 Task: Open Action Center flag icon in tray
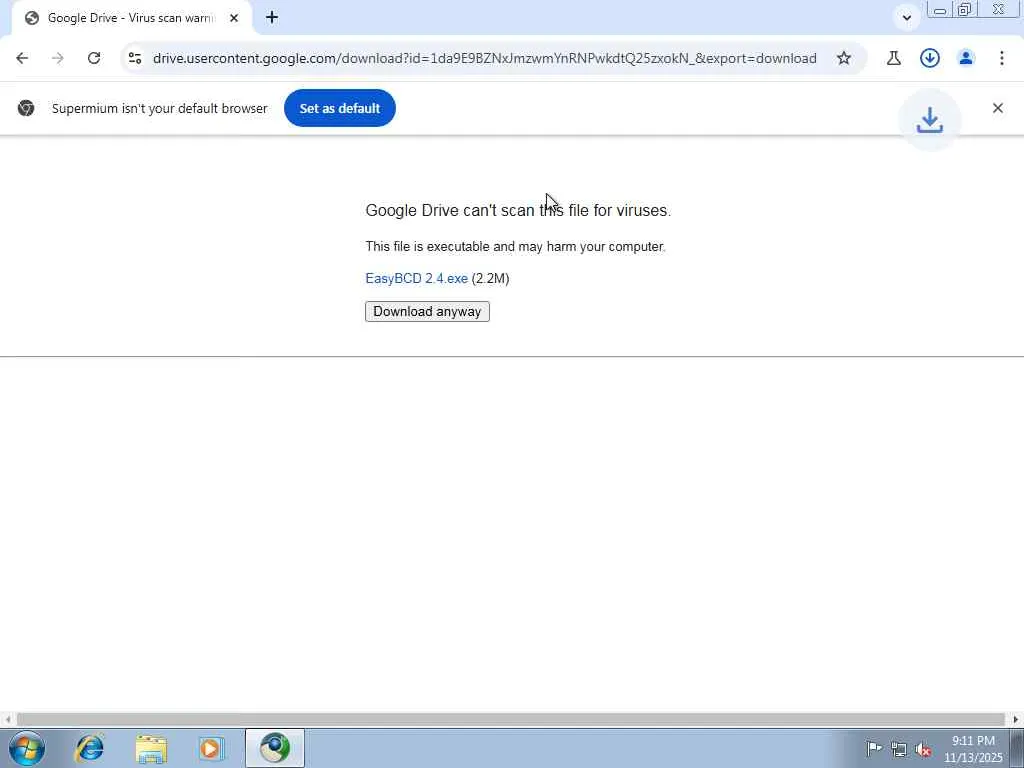pos(873,748)
